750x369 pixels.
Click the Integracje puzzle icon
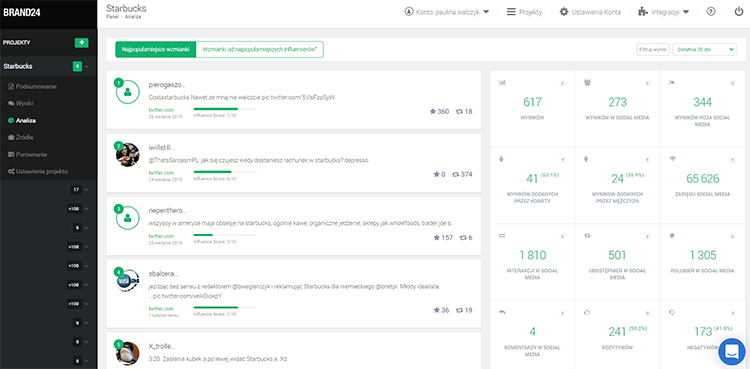point(642,12)
